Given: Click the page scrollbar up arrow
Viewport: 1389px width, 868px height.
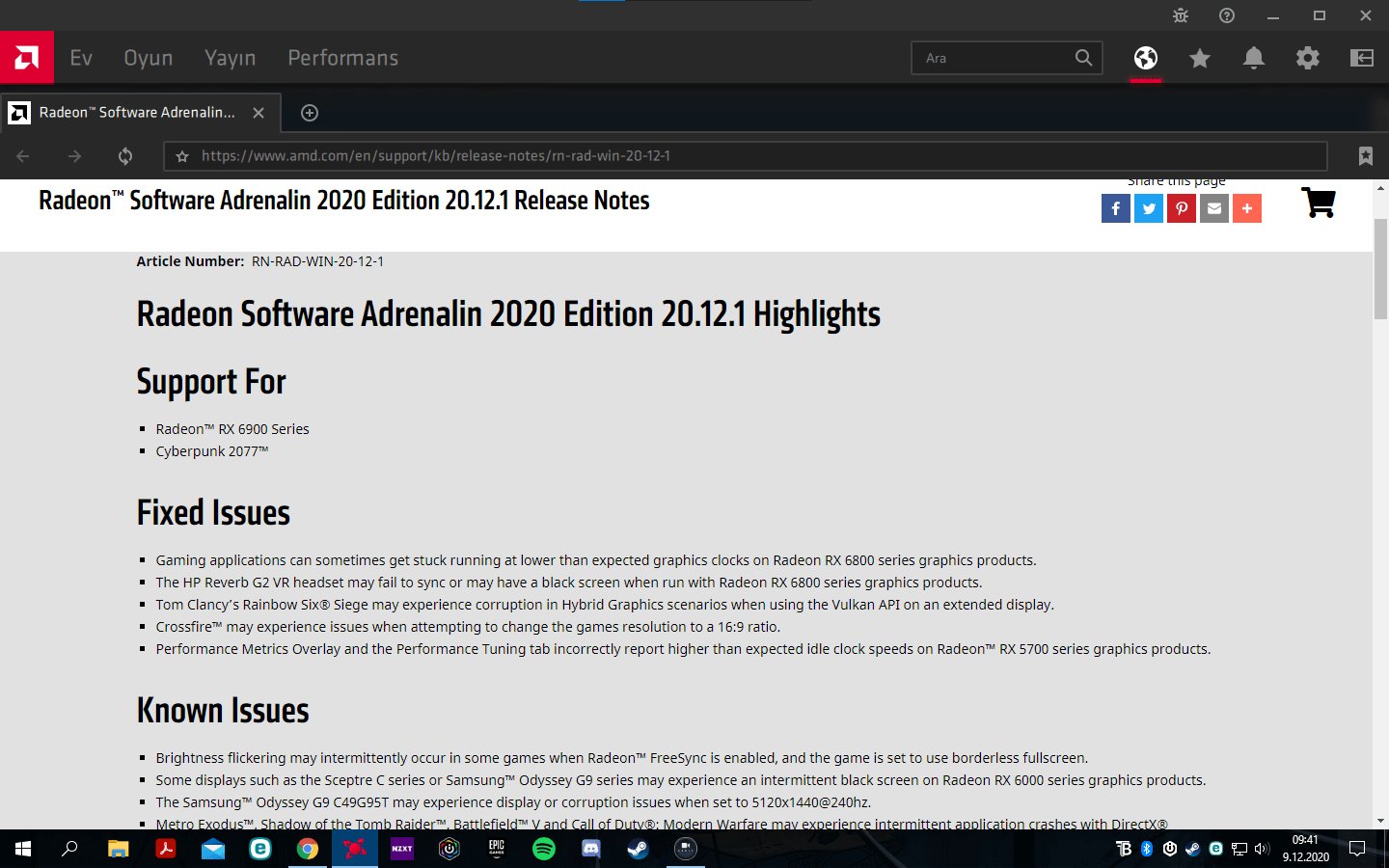Looking at the screenshot, I should click(1380, 188).
